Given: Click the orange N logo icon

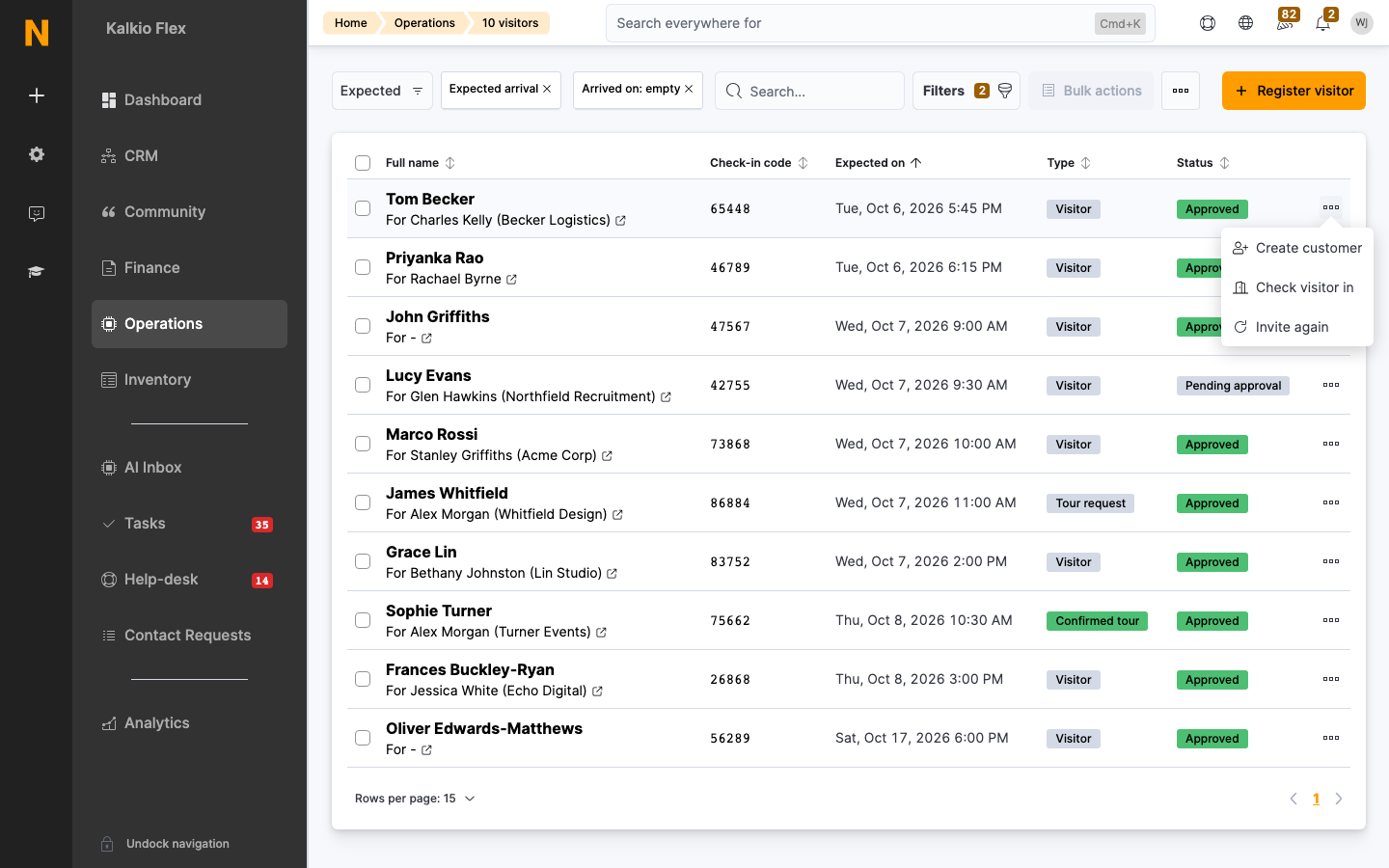Looking at the screenshot, I should [x=37, y=33].
